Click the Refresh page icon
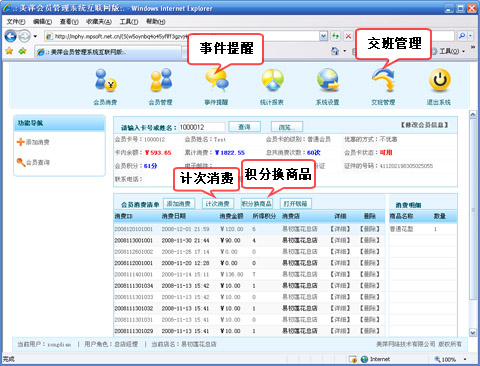Screen dimensions: 480x366 tap(335, 36)
